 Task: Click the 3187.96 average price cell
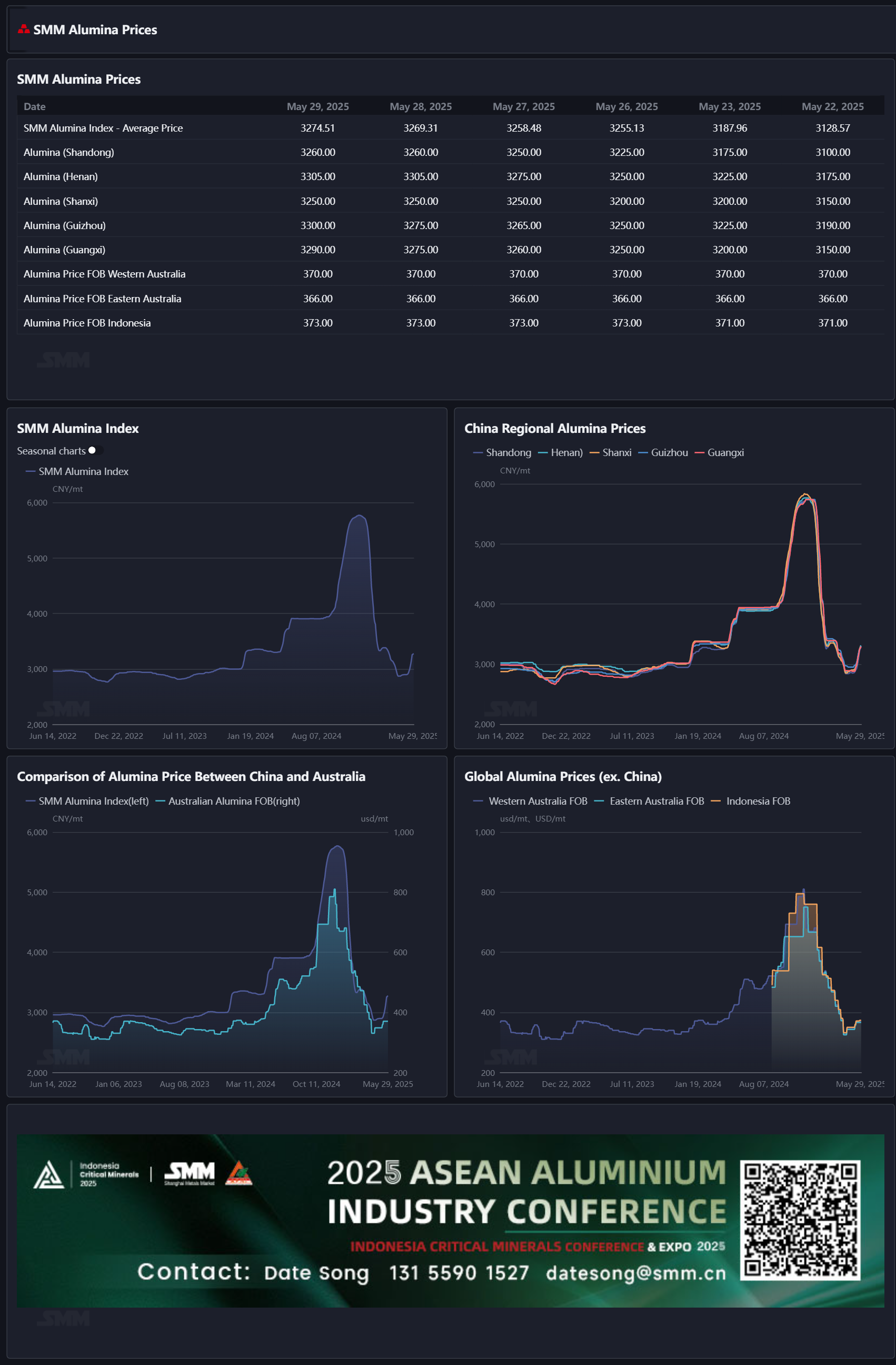click(730, 128)
